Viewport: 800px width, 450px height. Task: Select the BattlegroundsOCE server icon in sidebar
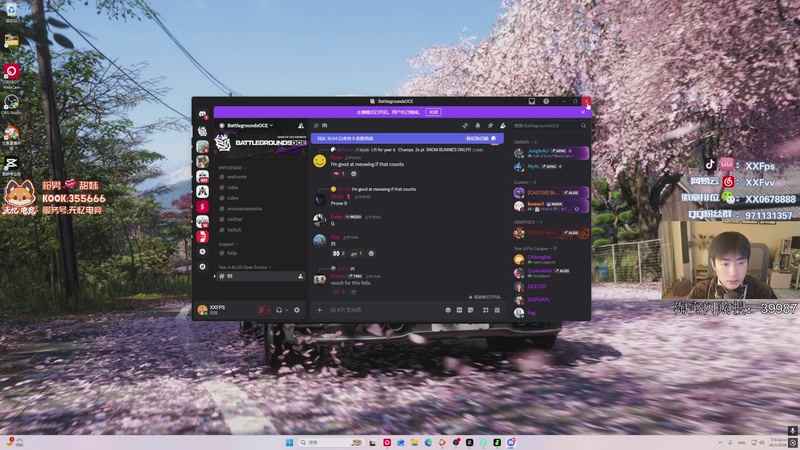click(x=203, y=131)
